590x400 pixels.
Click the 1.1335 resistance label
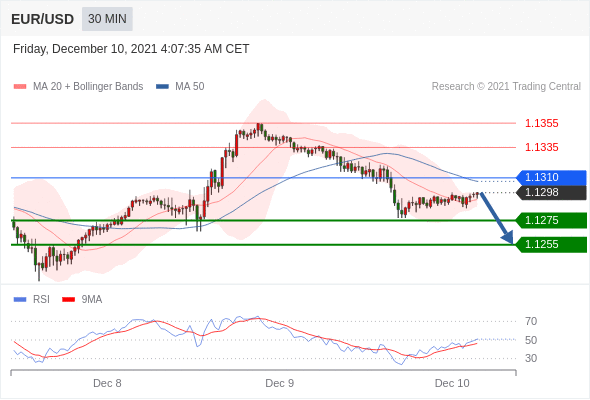(x=541, y=147)
